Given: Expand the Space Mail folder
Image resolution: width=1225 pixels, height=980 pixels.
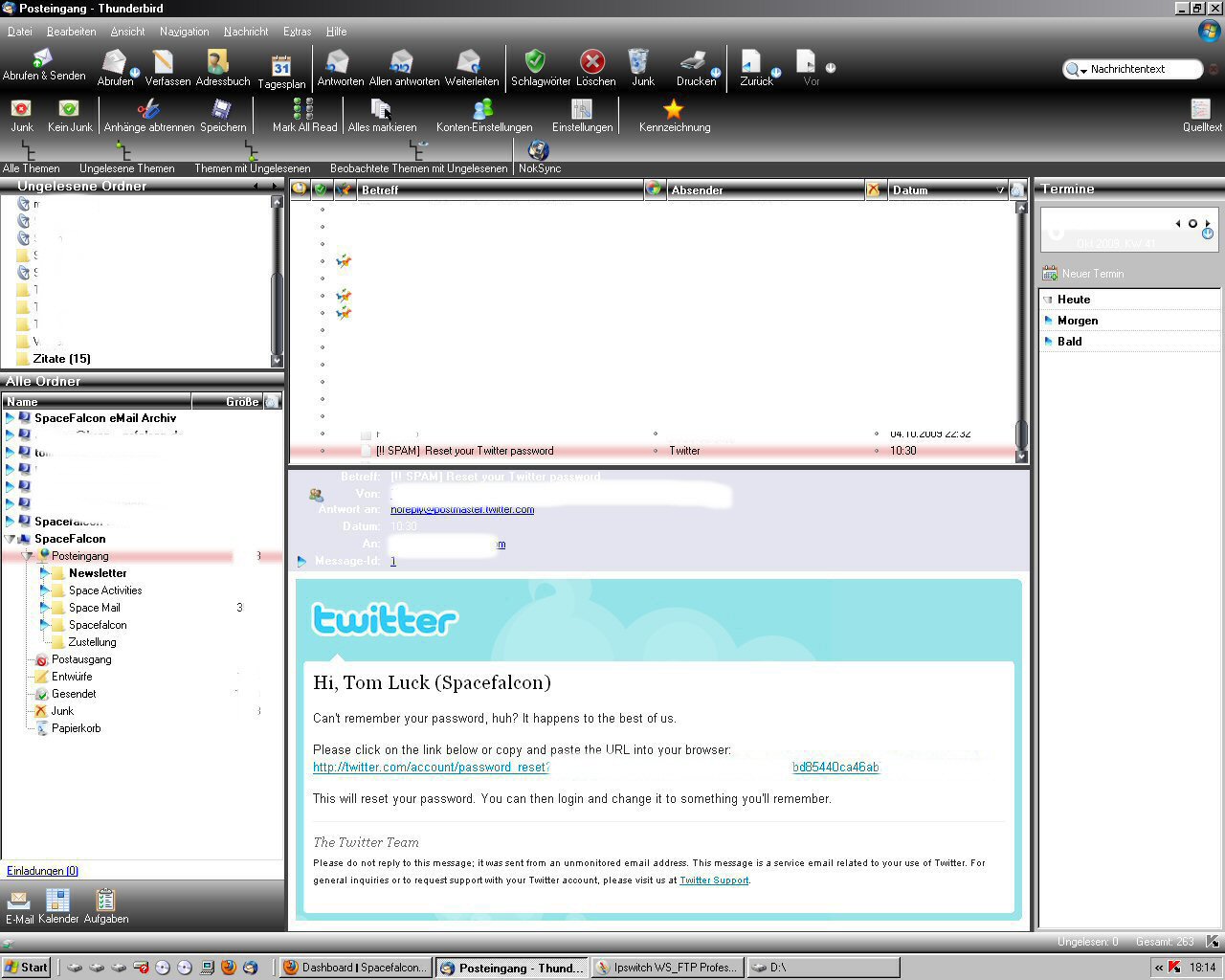Looking at the screenshot, I should tap(44, 608).
